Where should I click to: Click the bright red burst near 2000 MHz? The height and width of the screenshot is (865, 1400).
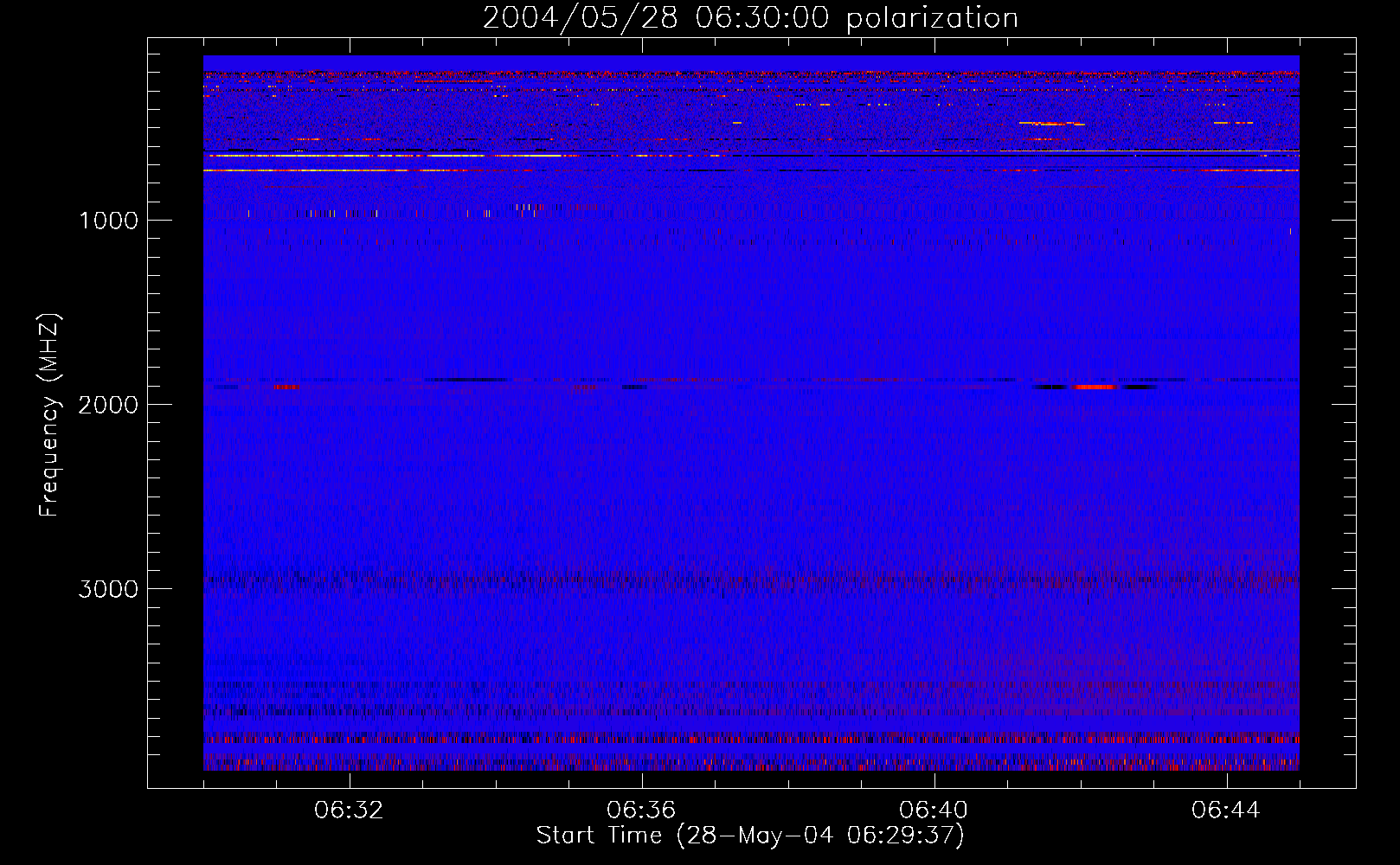(1095, 387)
